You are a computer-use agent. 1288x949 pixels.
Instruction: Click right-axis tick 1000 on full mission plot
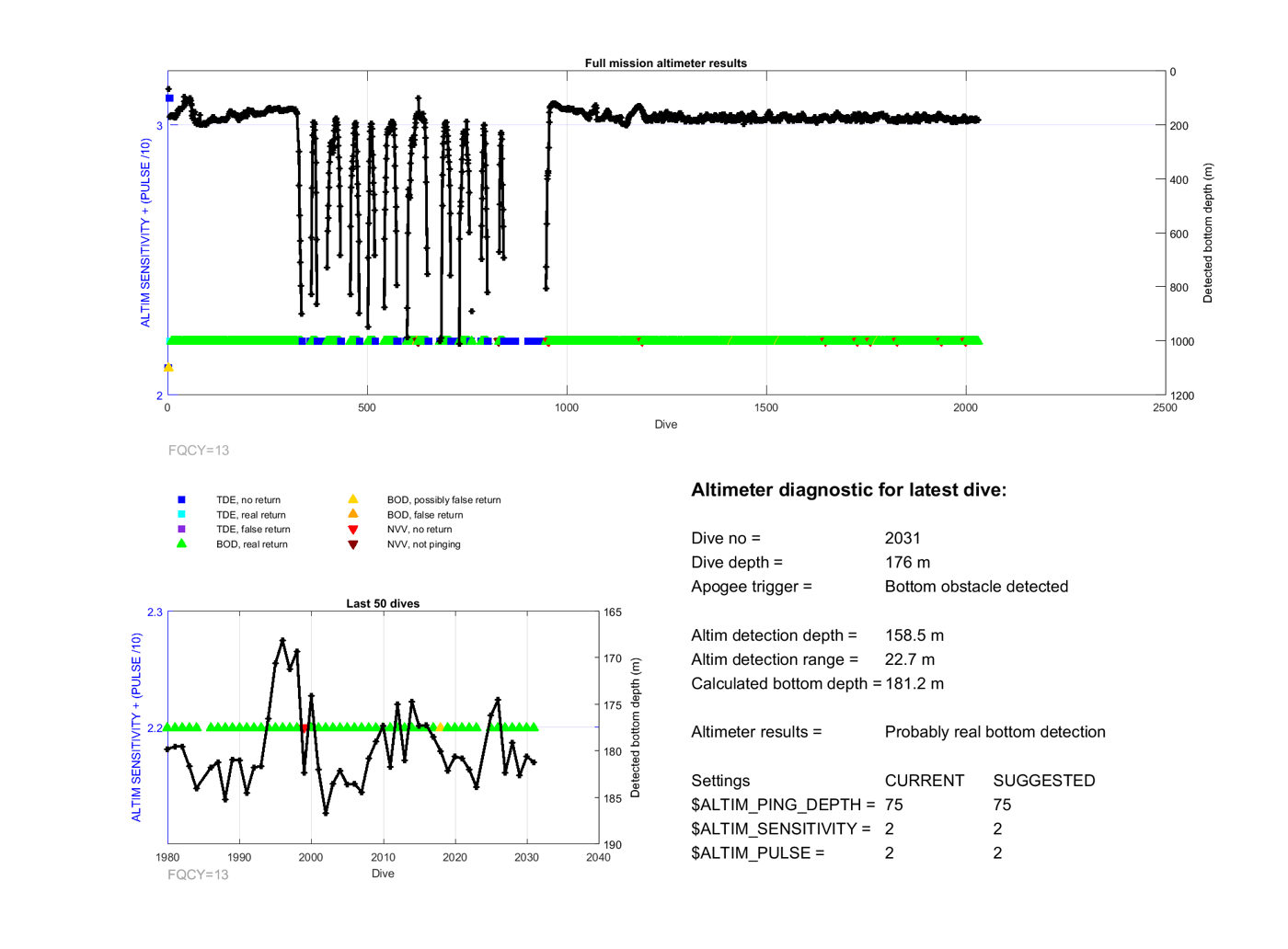(1182, 341)
